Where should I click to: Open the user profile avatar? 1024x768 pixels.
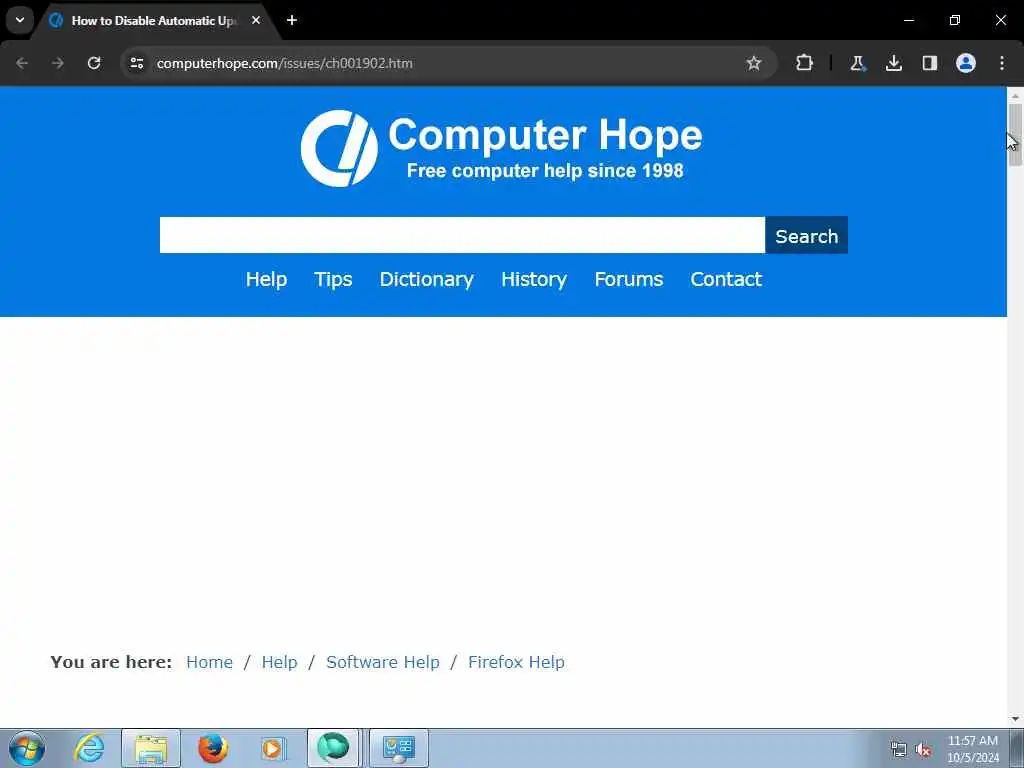[966, 63]
